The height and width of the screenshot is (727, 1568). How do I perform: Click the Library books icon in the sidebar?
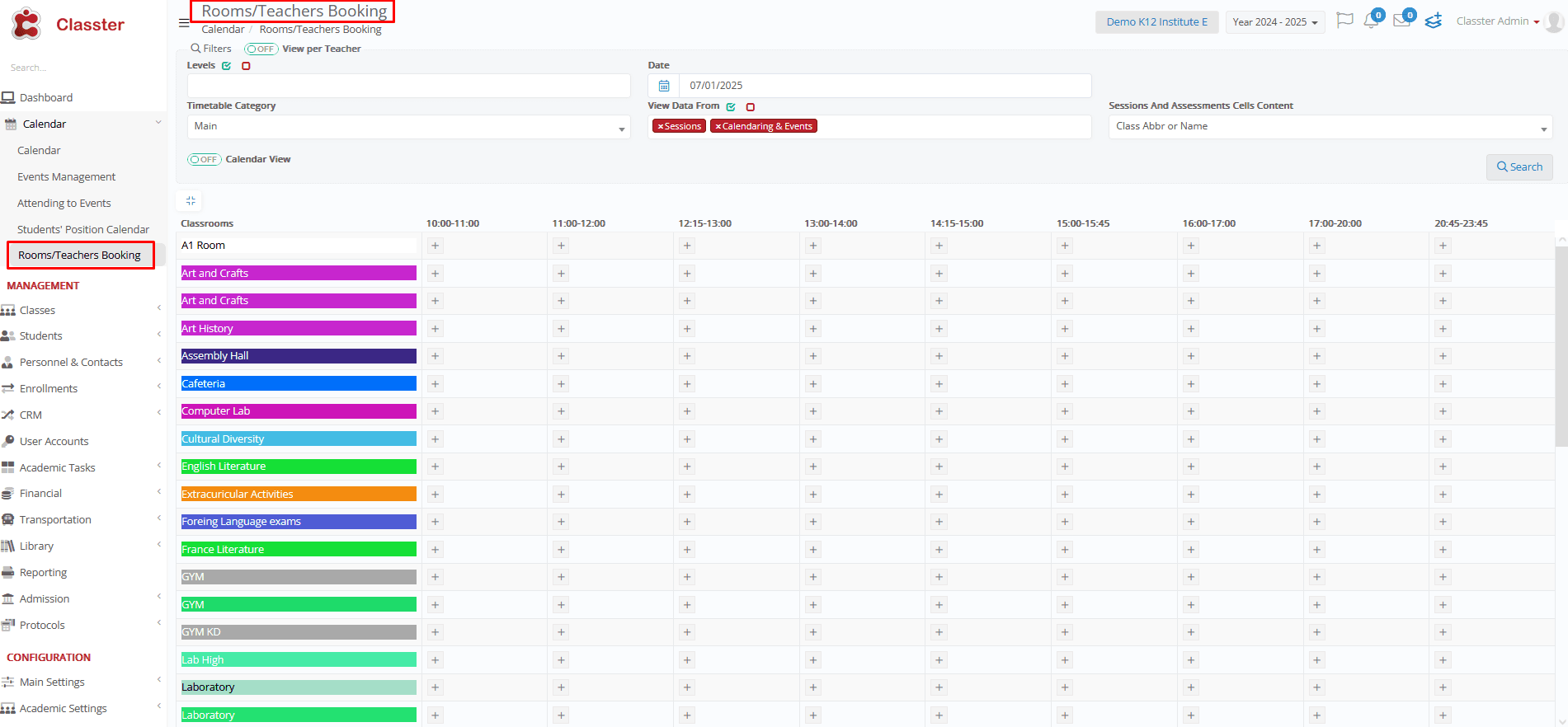[8, 546]
